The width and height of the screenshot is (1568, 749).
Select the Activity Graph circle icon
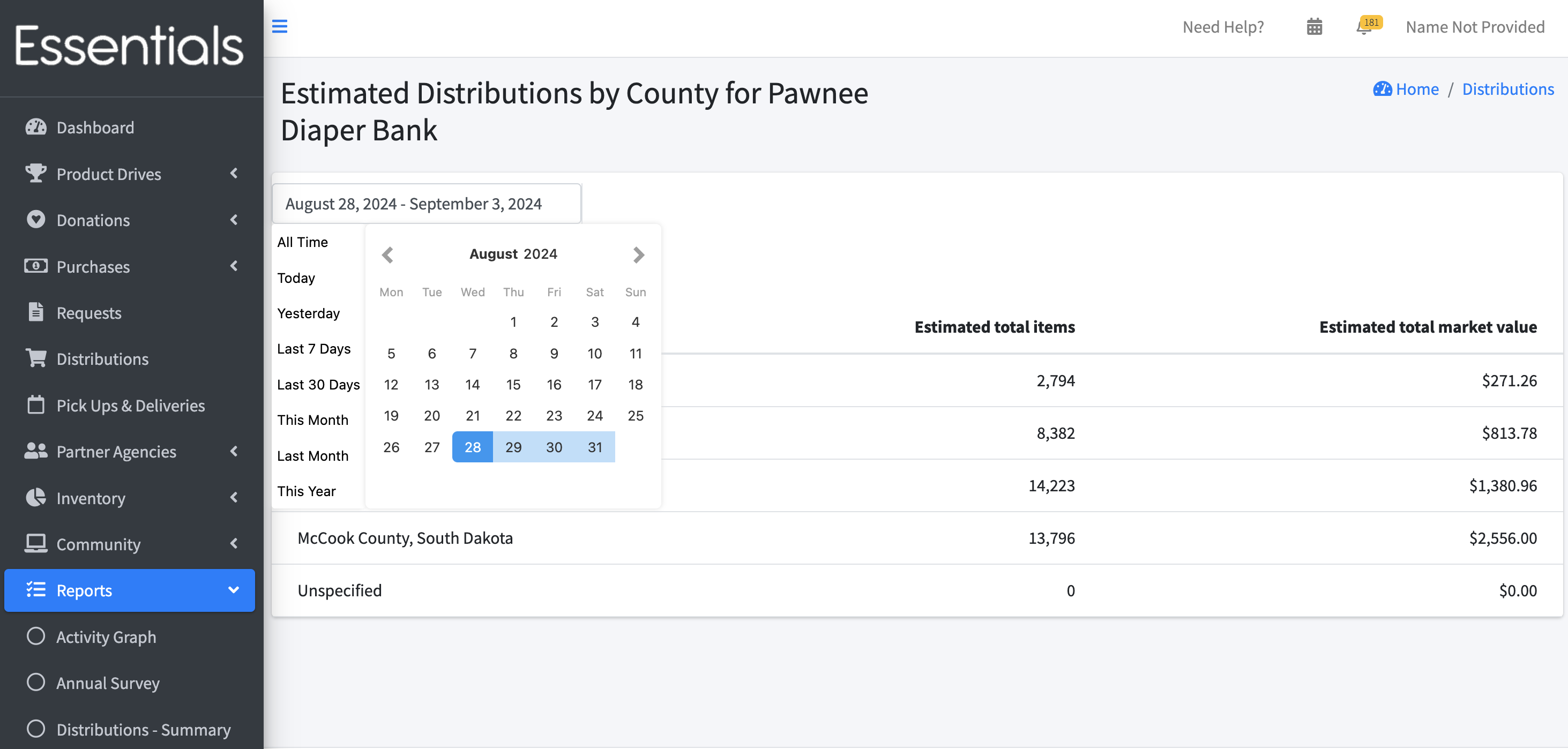(x=36, y=636)
